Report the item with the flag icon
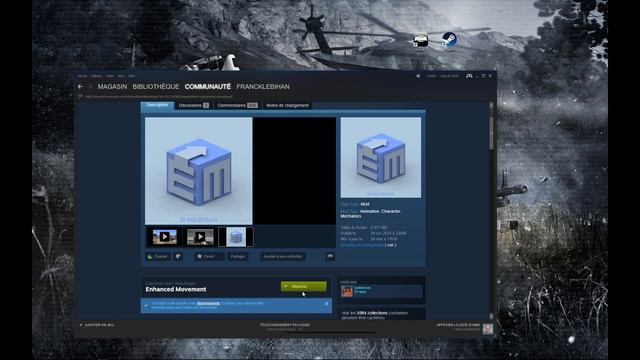The width and height of the screenshot is (640, 360). tap(330, 256)
